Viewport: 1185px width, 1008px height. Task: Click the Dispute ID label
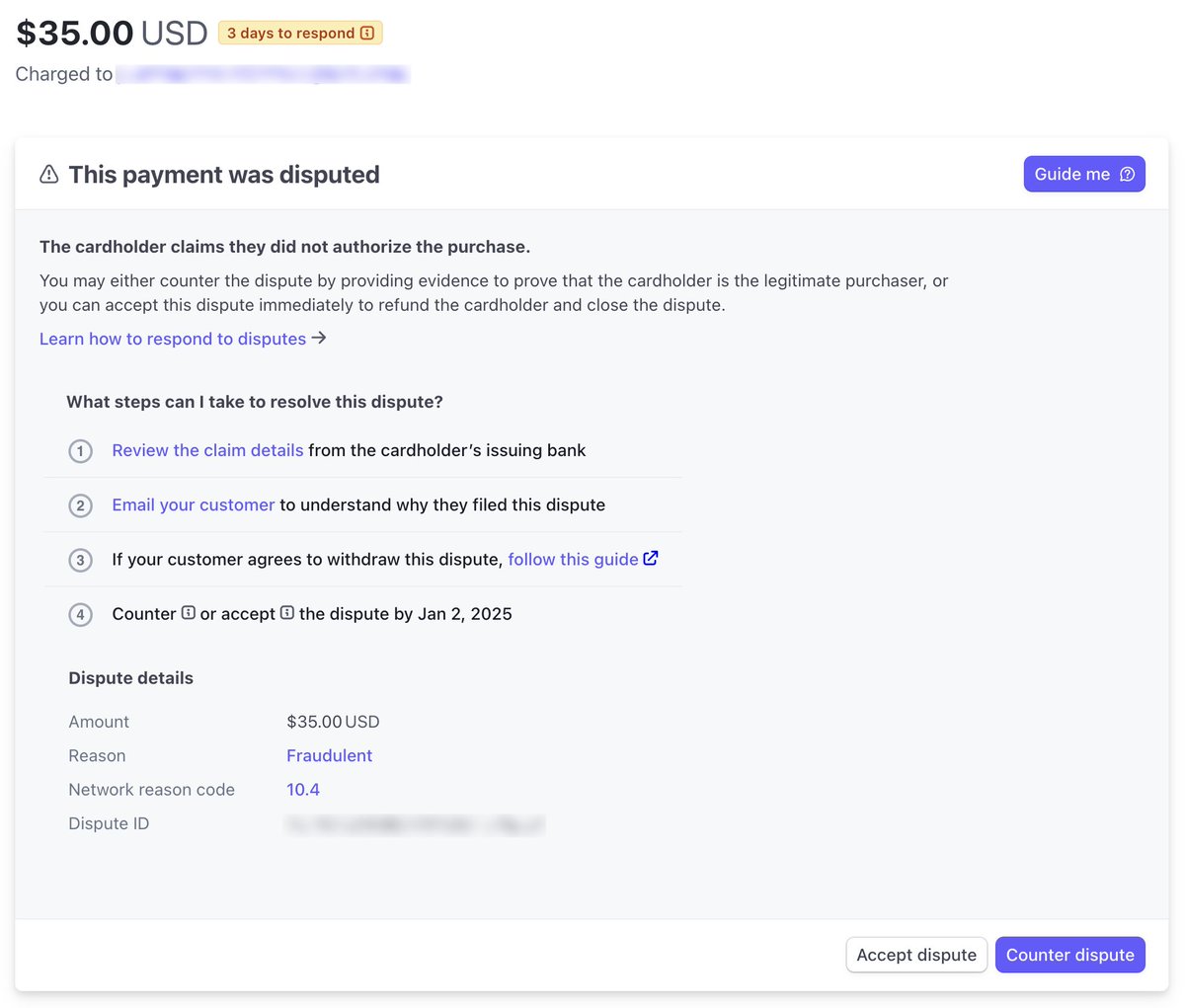(109, 823)
